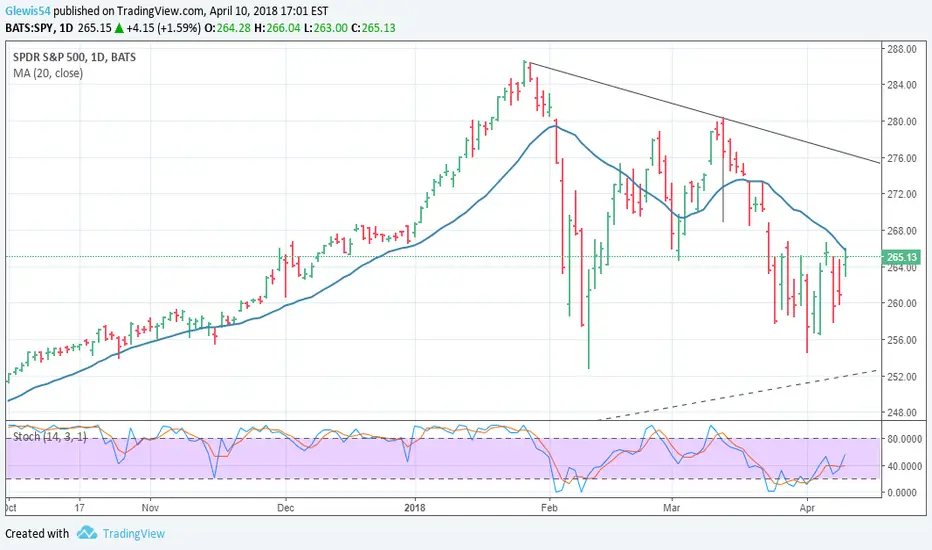Screen dimensions: 932x550
Task: Click the 288.00 price axis label
Action: pos(902,49)
